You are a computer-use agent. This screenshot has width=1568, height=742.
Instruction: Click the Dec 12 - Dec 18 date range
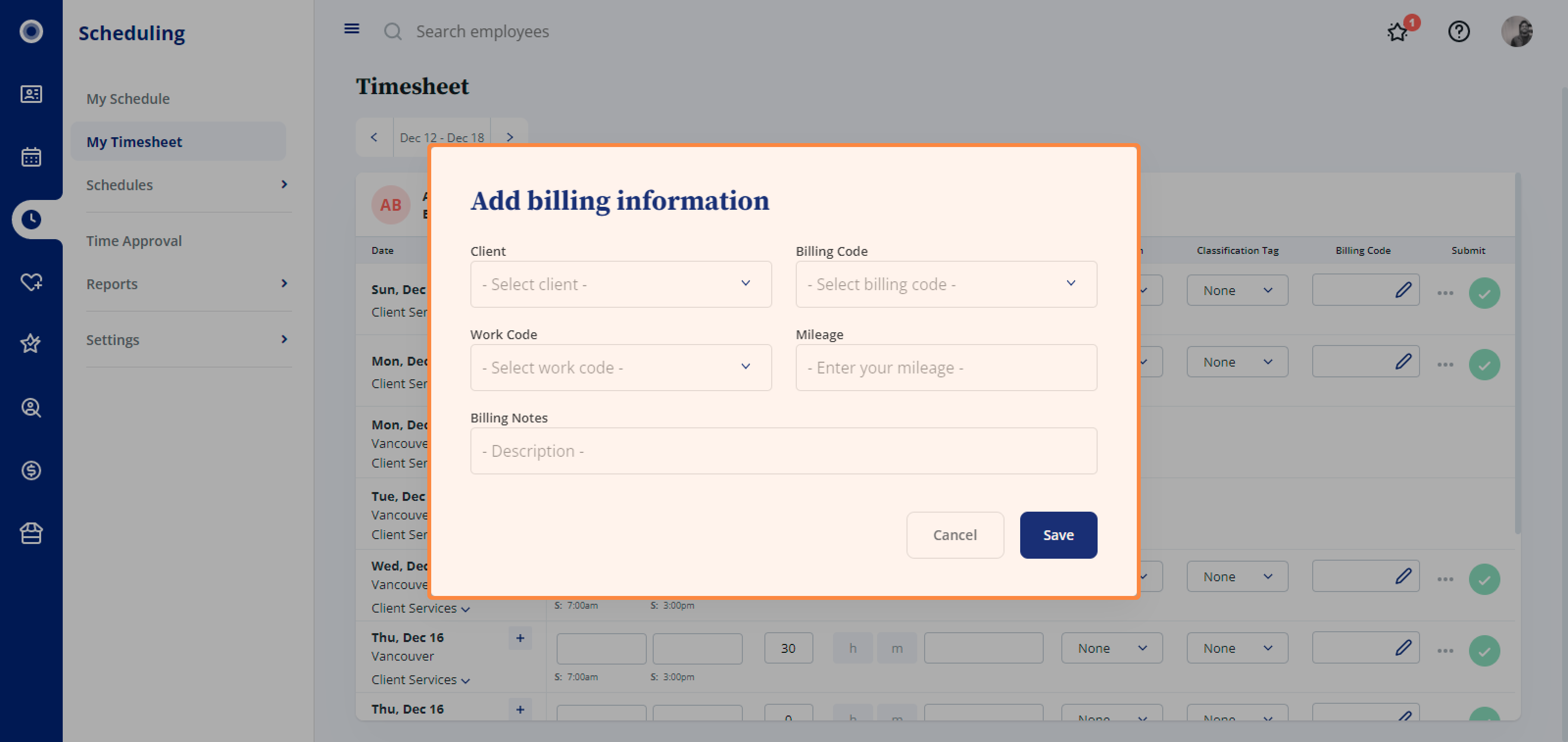442,138
